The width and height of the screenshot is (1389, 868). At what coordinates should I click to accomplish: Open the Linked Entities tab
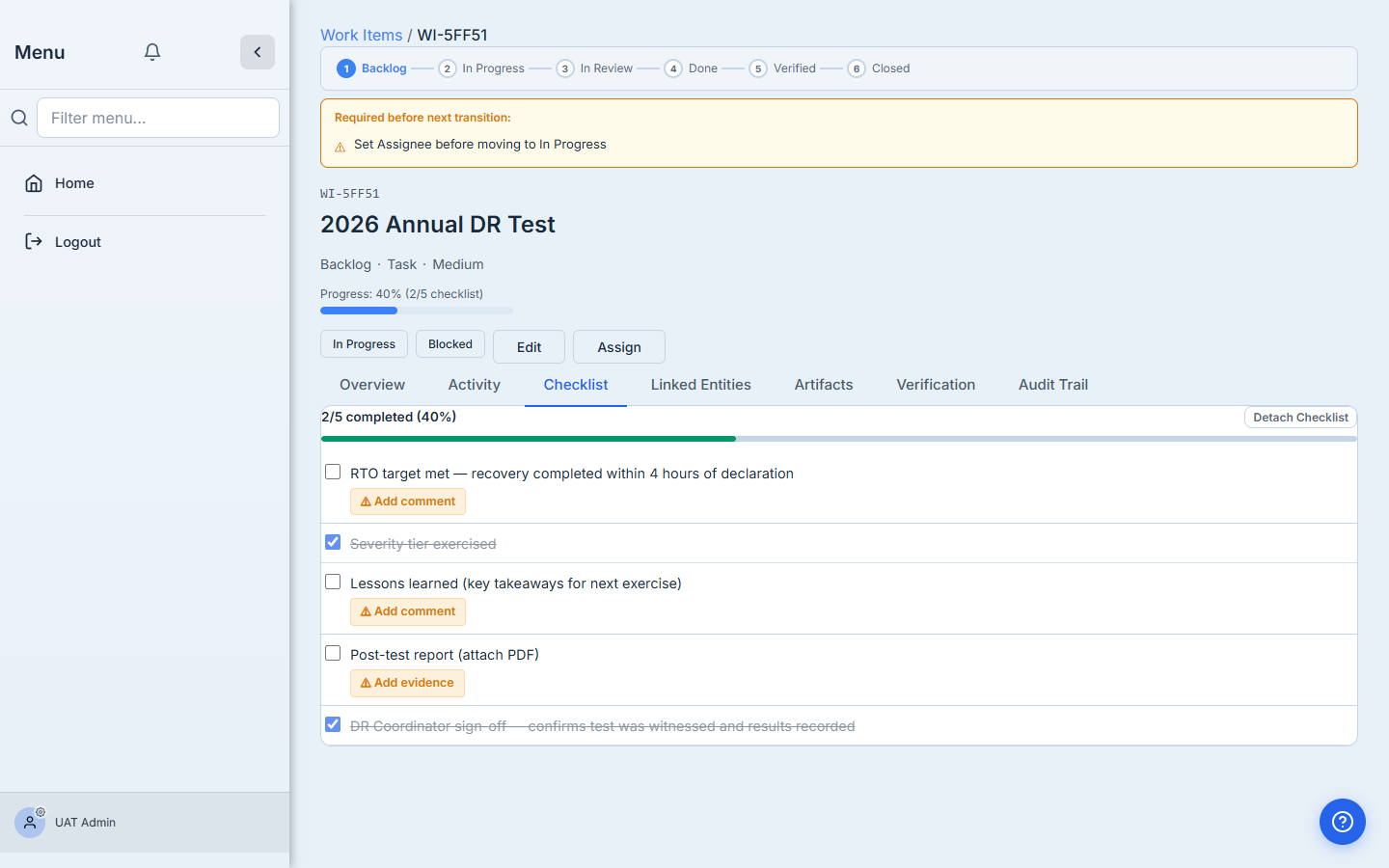701,385
